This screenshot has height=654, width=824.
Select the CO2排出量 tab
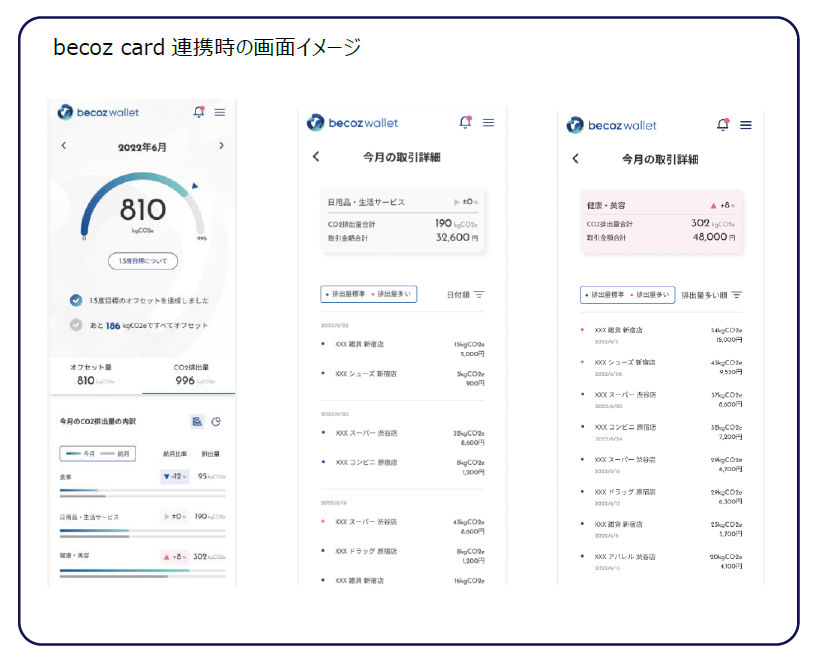(189, 374)
